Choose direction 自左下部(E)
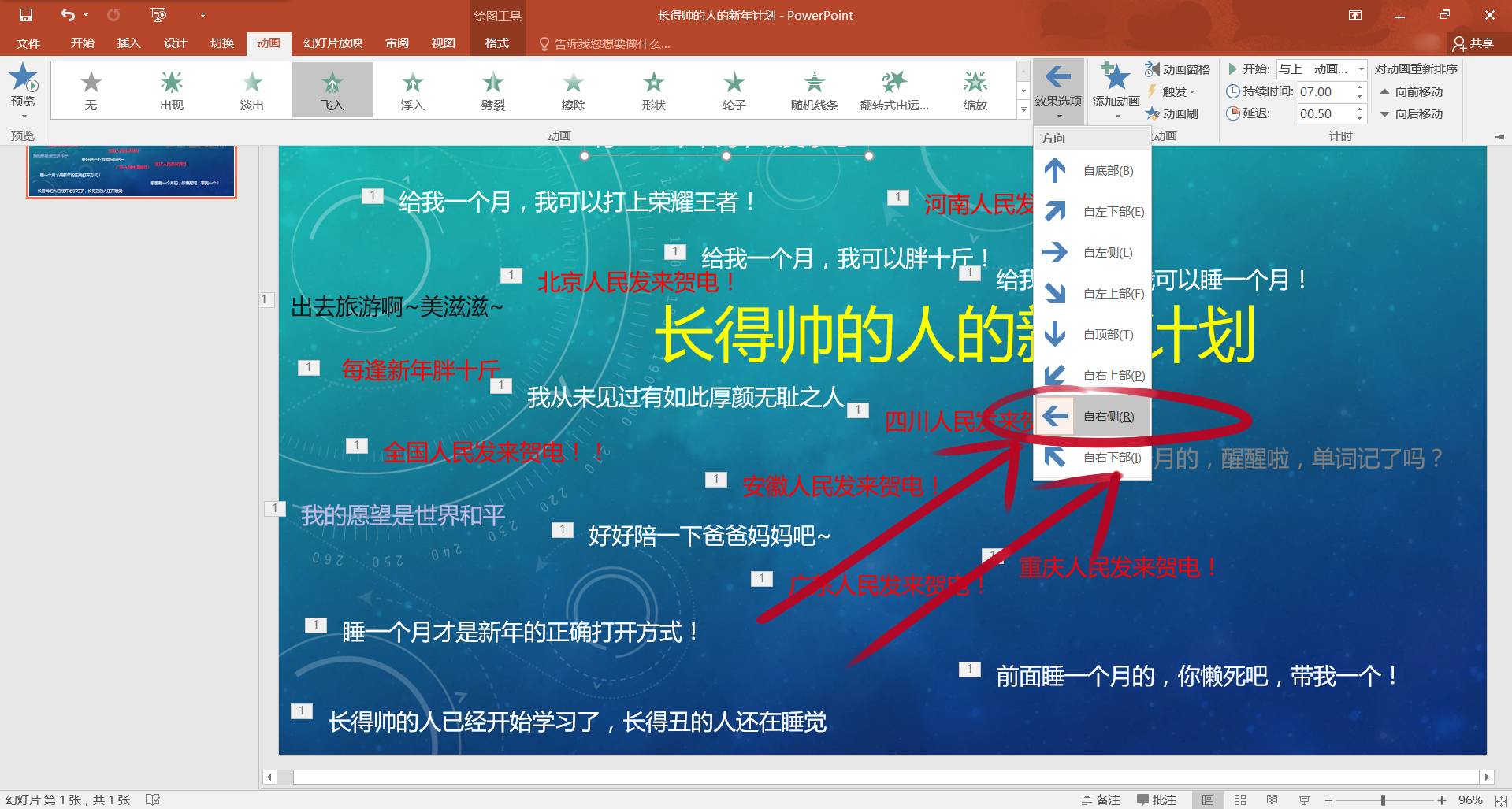The width and height of the screenshot is (1512, 809). point(1092,211)
